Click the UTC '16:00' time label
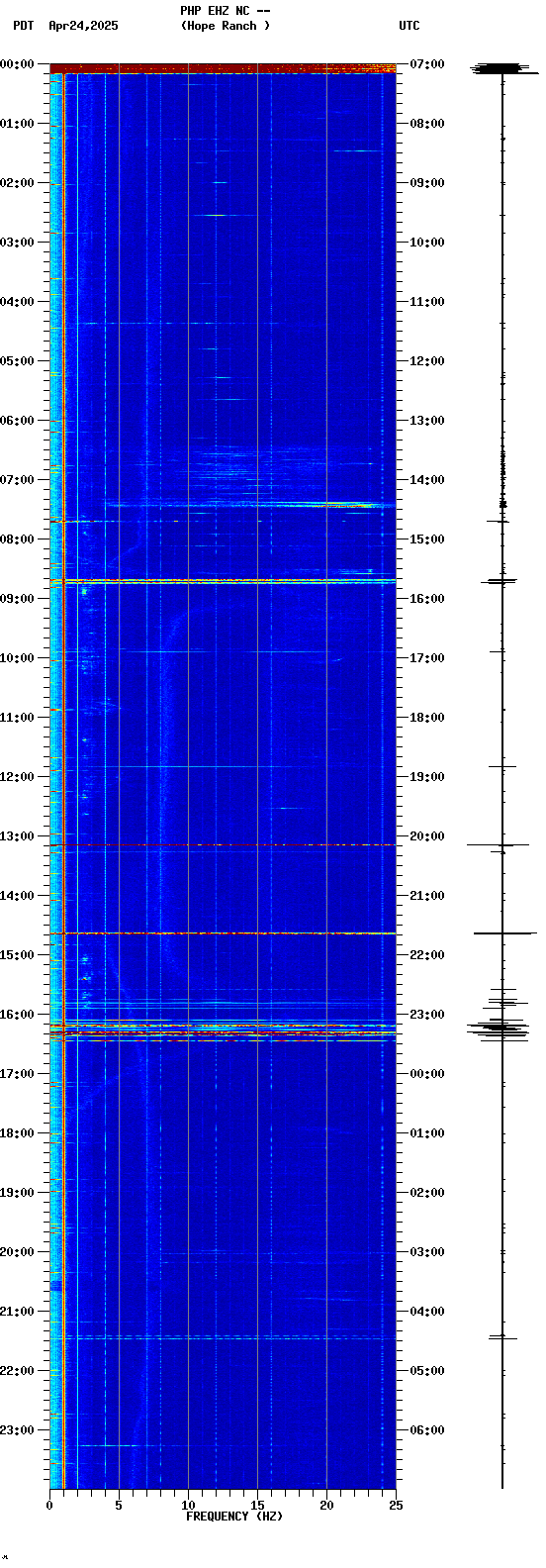 [x=426, y=599]
